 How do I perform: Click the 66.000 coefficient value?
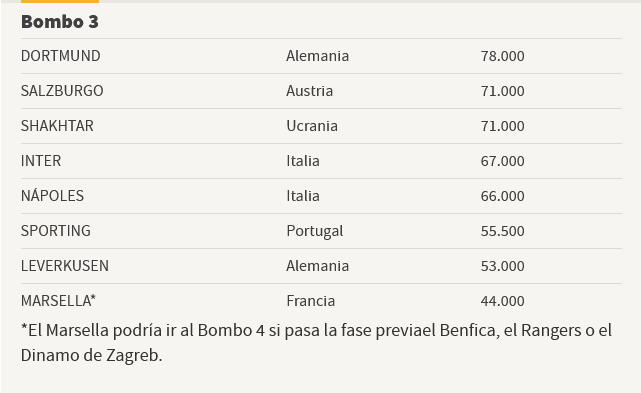pyautogui.click(x=502, y=196)
